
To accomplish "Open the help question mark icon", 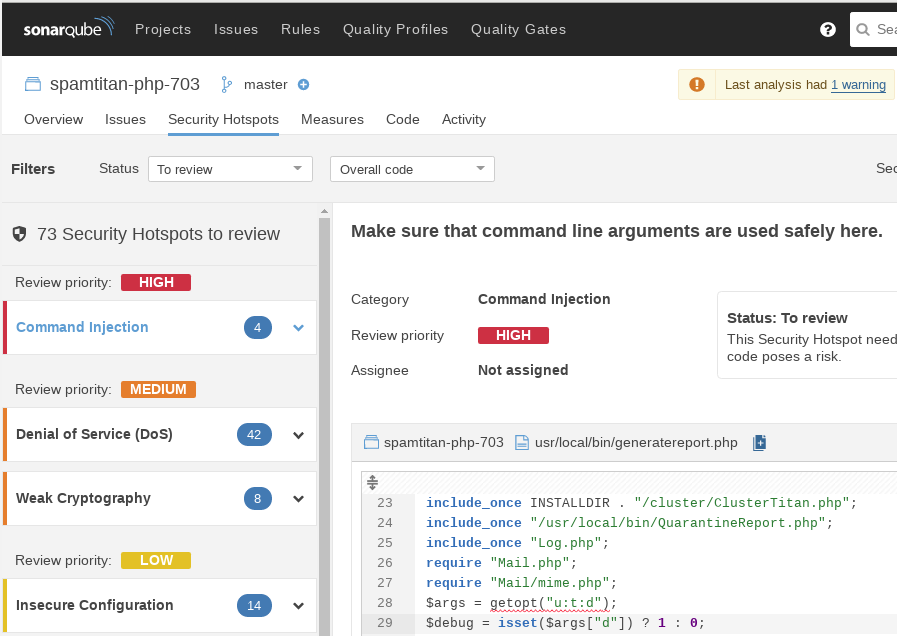I will click(x=827, y=29).
